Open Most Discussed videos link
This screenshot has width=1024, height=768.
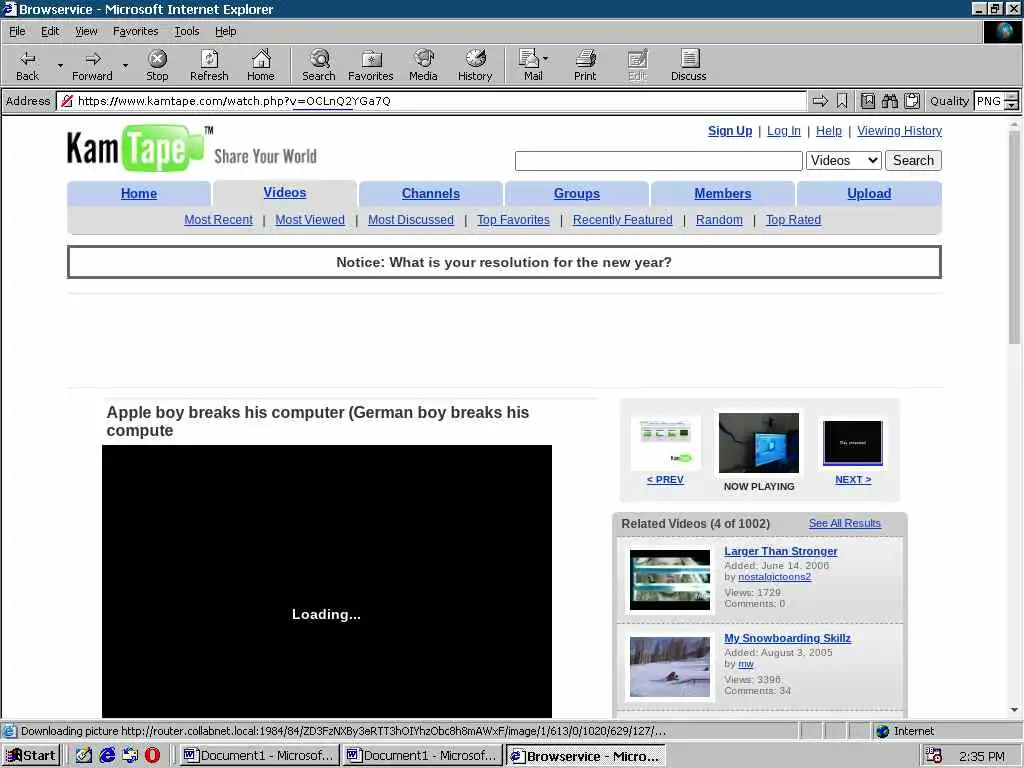pyautogui.click(x=411, y=220)
